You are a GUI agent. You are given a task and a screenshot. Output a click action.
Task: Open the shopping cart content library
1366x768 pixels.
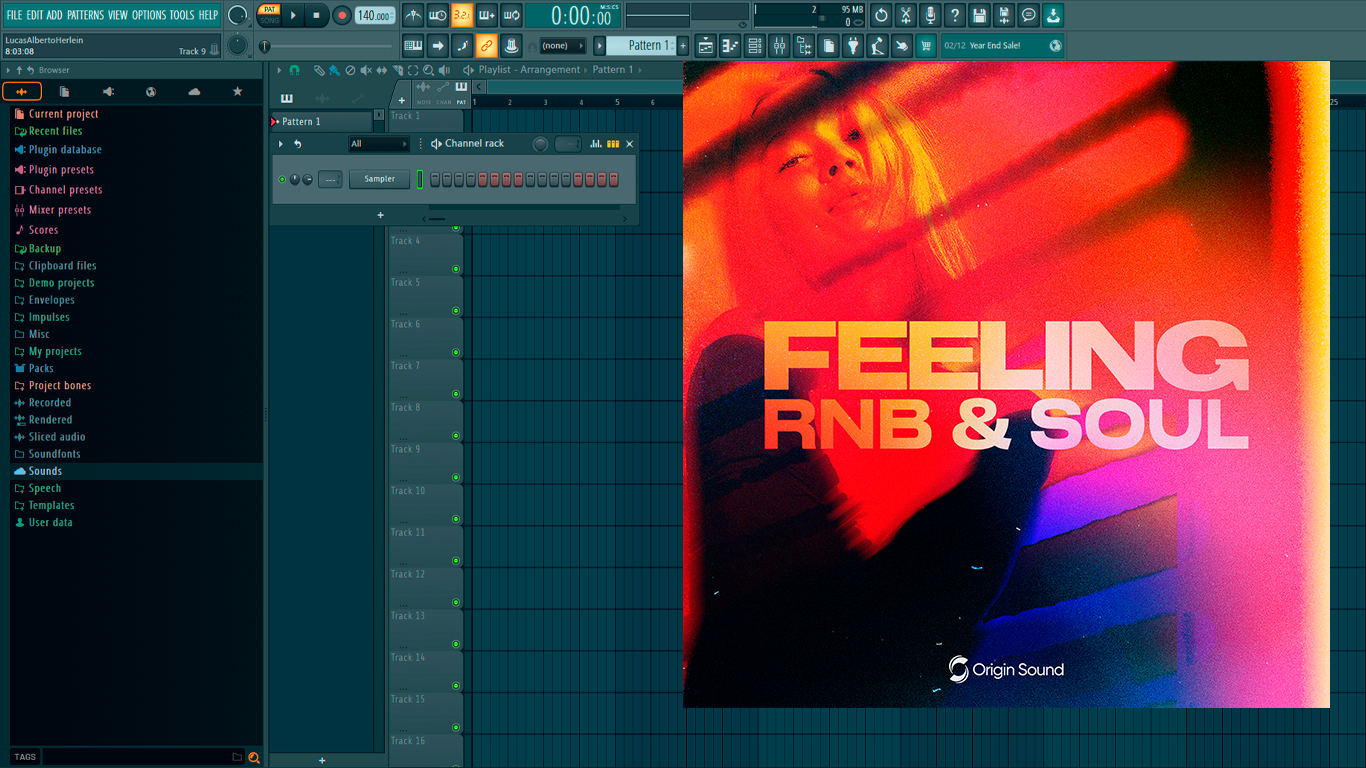tap(926, 45)
